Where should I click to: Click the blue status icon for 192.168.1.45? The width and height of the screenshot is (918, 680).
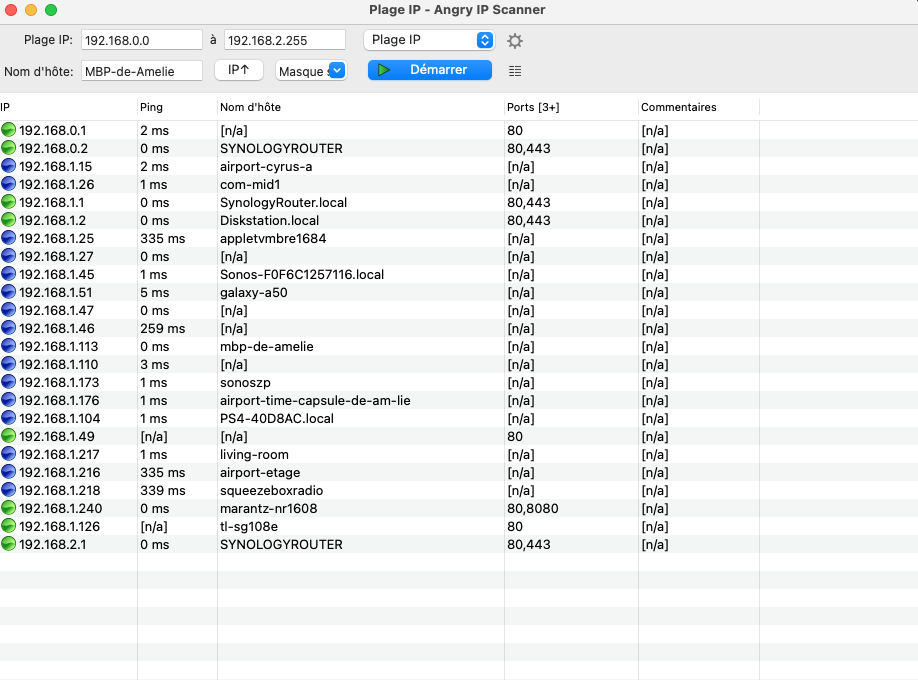(8, 274)
